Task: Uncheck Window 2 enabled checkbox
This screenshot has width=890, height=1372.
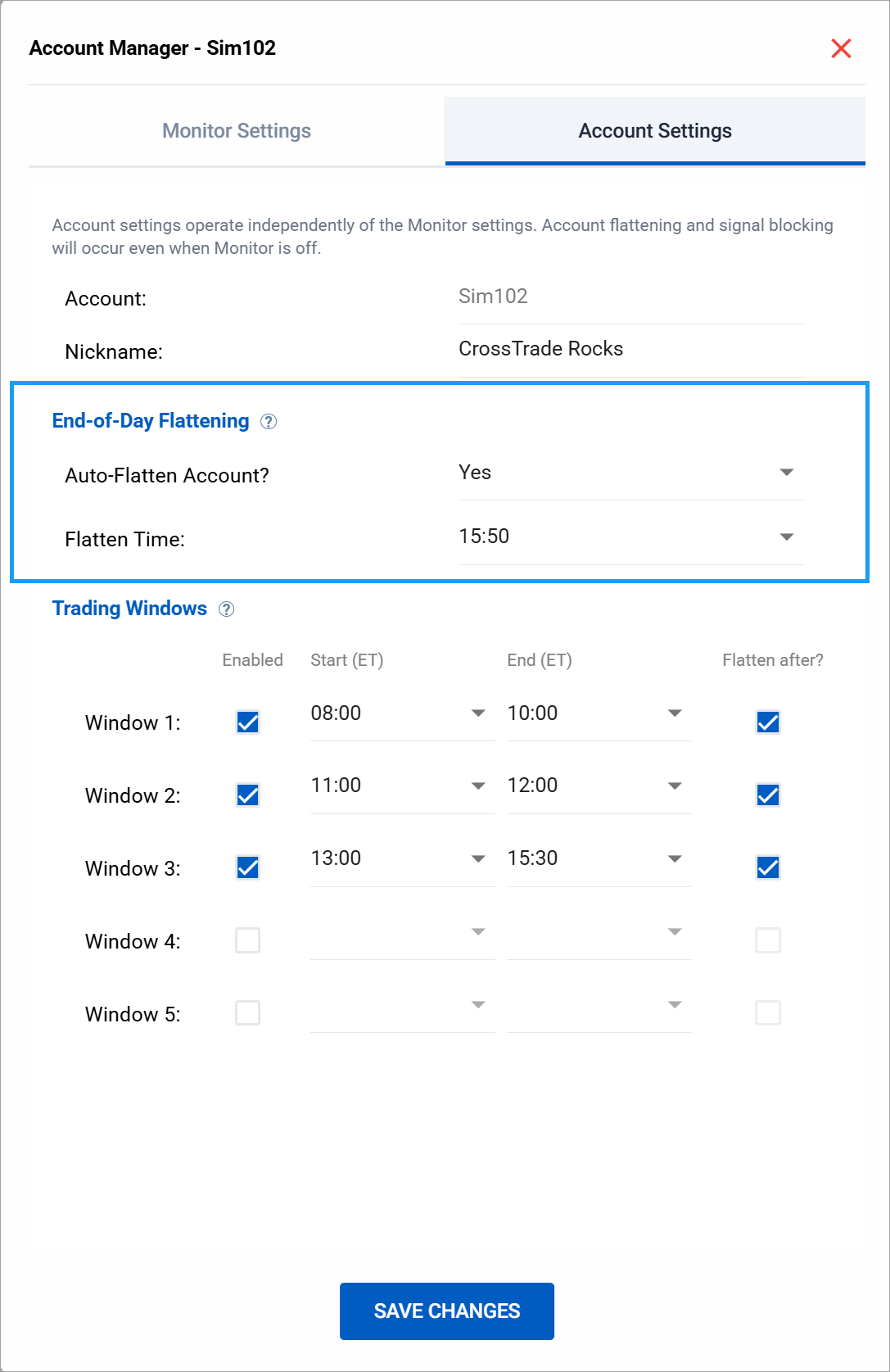Action: [248, 795]
